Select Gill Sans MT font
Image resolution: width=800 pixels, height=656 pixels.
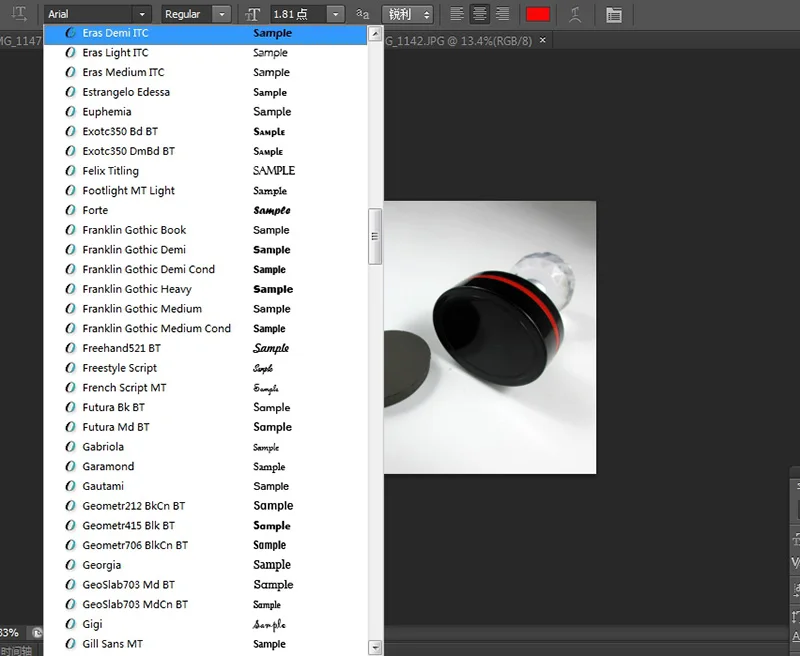pyautogui.click(x=205, y=644)
